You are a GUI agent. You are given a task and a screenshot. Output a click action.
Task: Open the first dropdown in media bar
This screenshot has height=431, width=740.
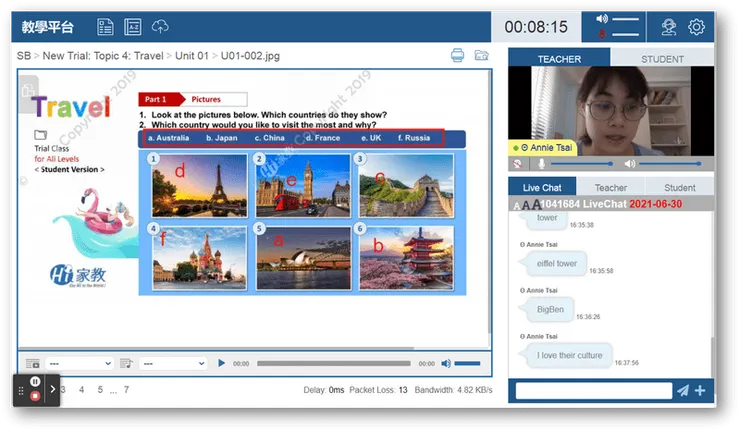click(78, 363)
